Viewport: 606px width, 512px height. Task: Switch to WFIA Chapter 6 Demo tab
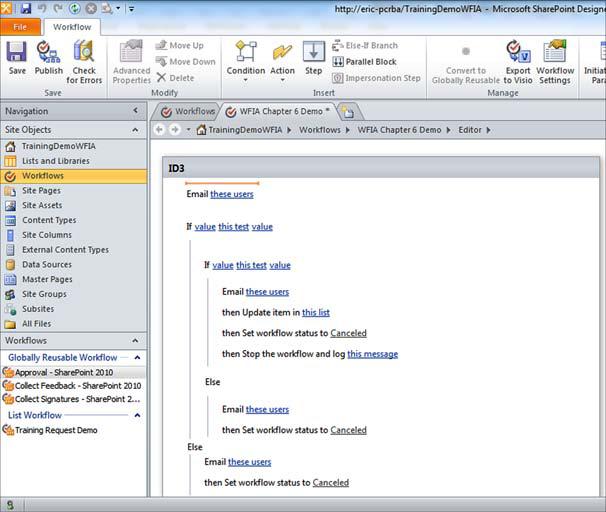click(277, 112)
